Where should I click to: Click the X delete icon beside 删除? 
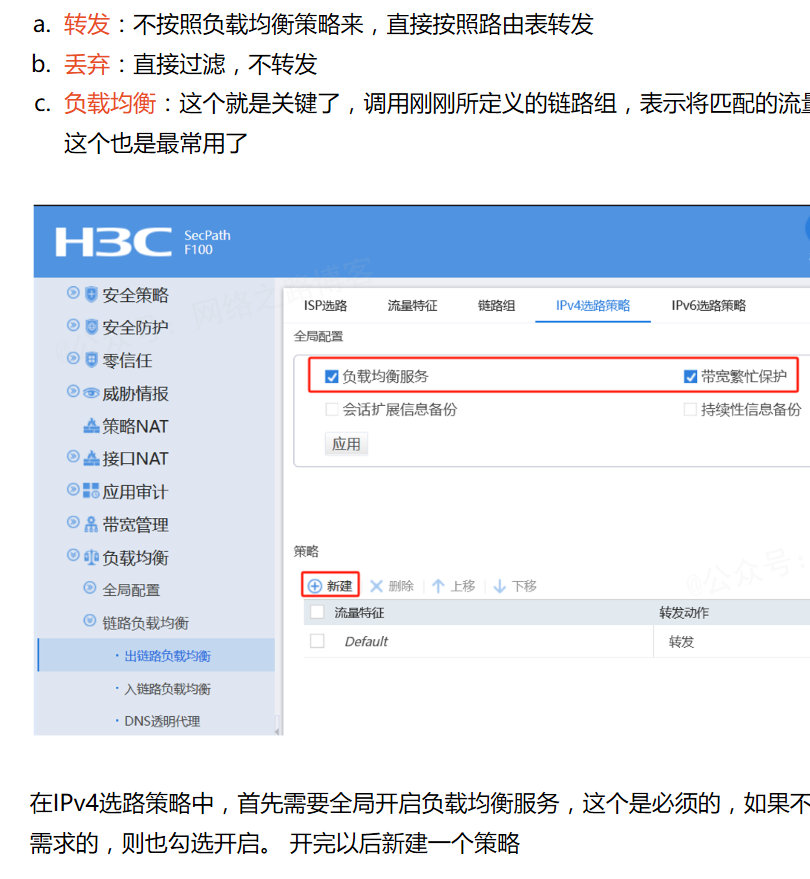pos(376,586)
